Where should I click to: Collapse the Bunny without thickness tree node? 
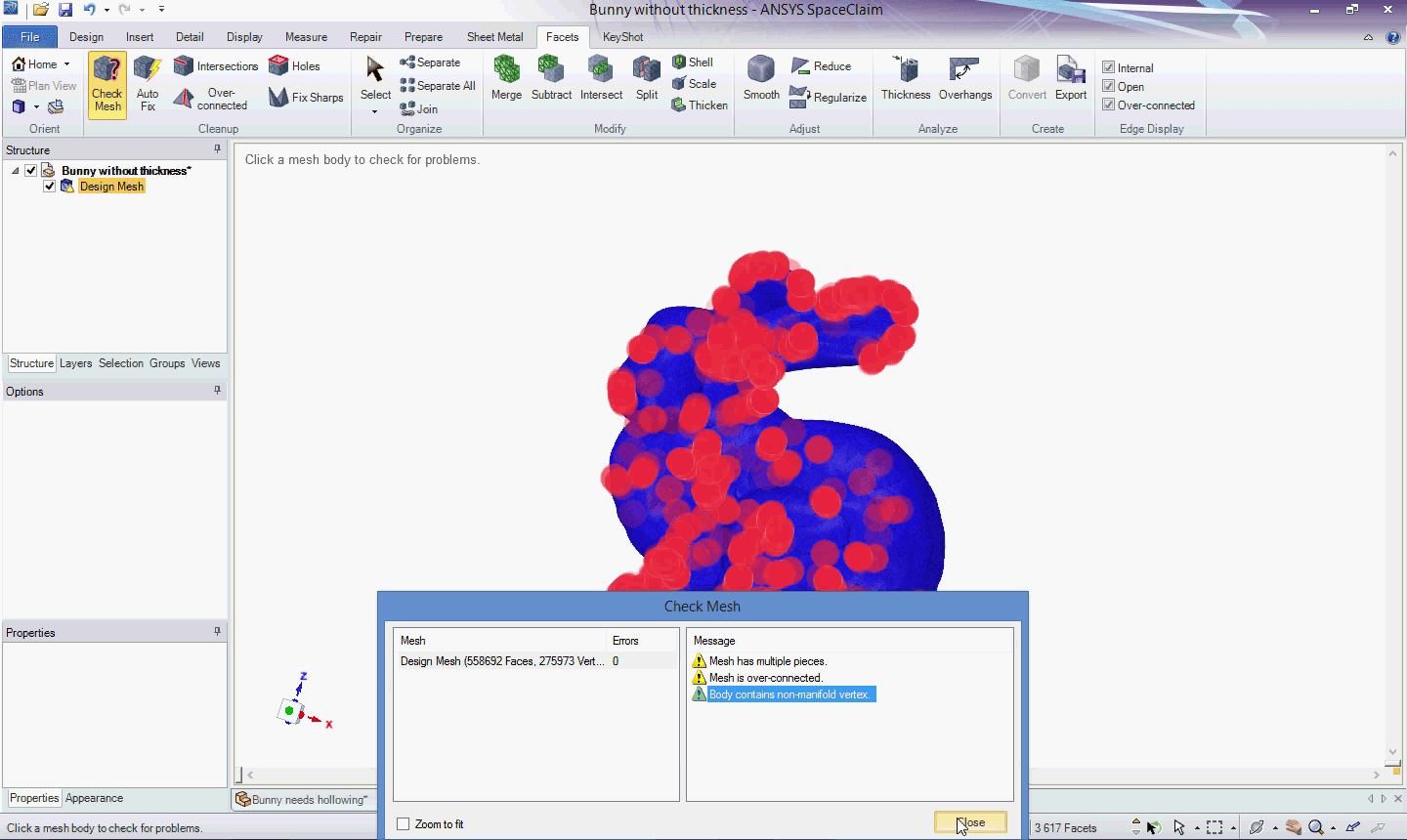click(16, 171)
